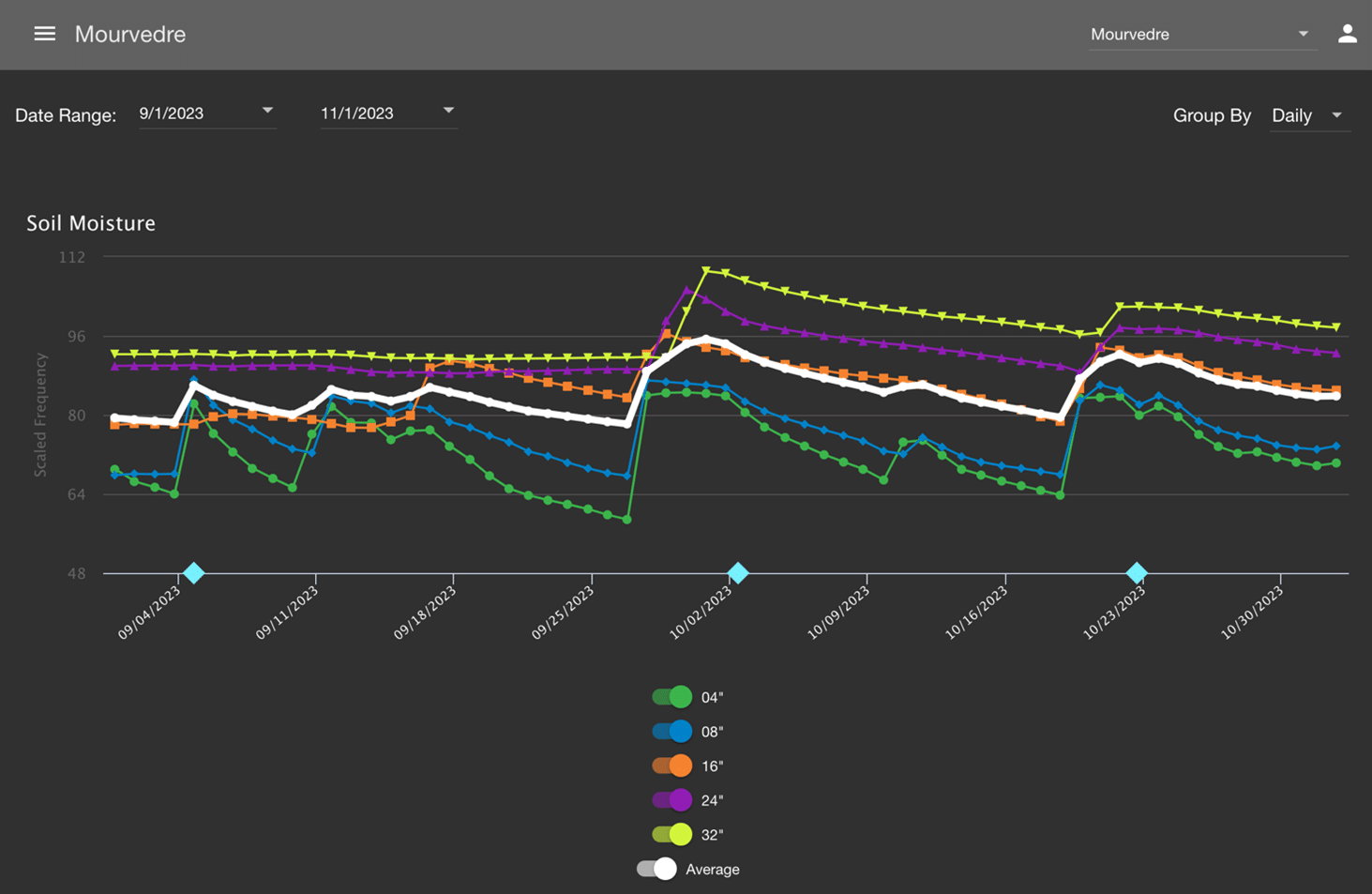Open the hamburger navigation menu
1372x894 pixels.
[44, 34]
